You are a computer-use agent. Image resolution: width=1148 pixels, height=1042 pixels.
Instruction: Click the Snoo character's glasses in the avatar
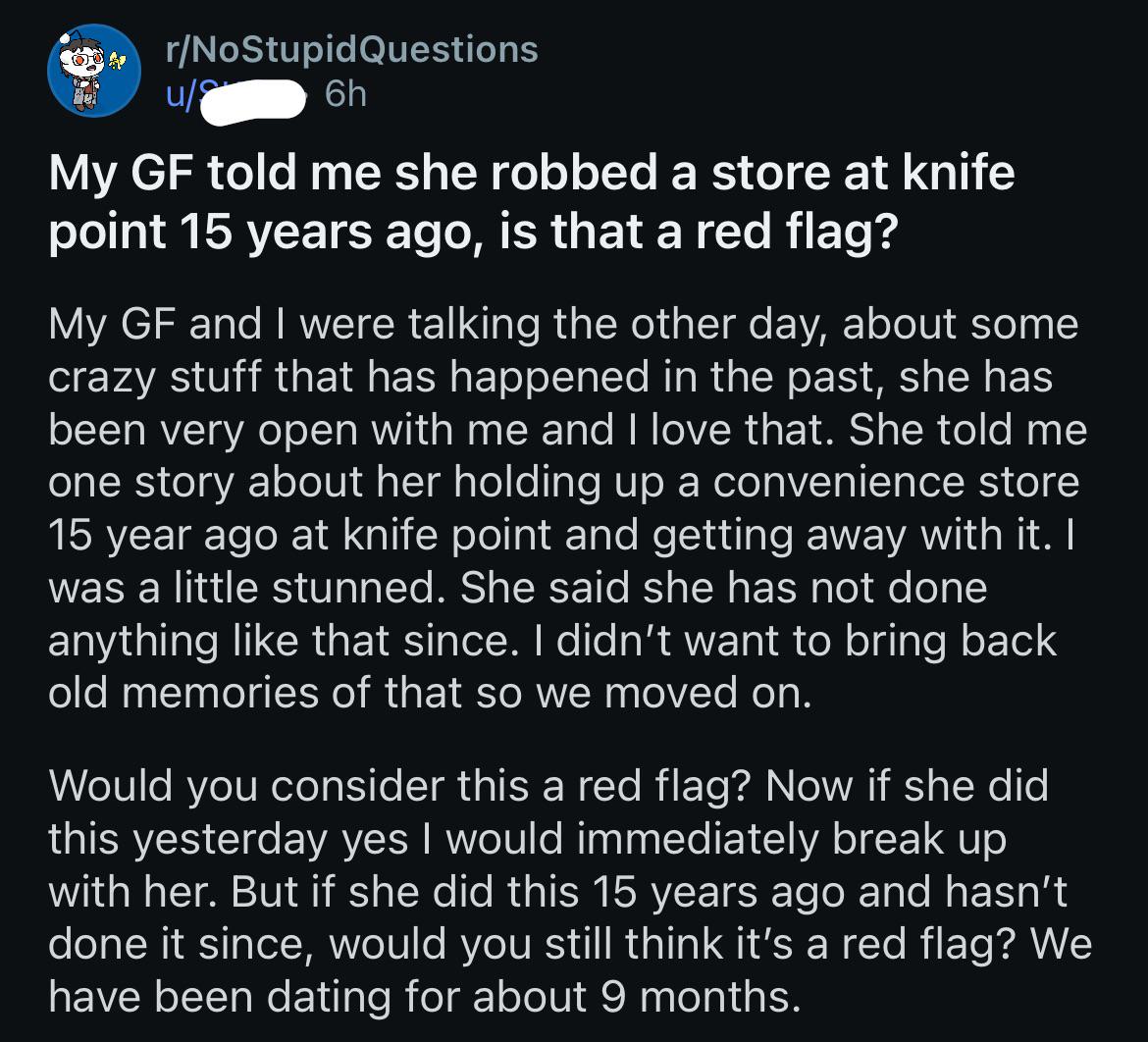(x=85, y=58)
